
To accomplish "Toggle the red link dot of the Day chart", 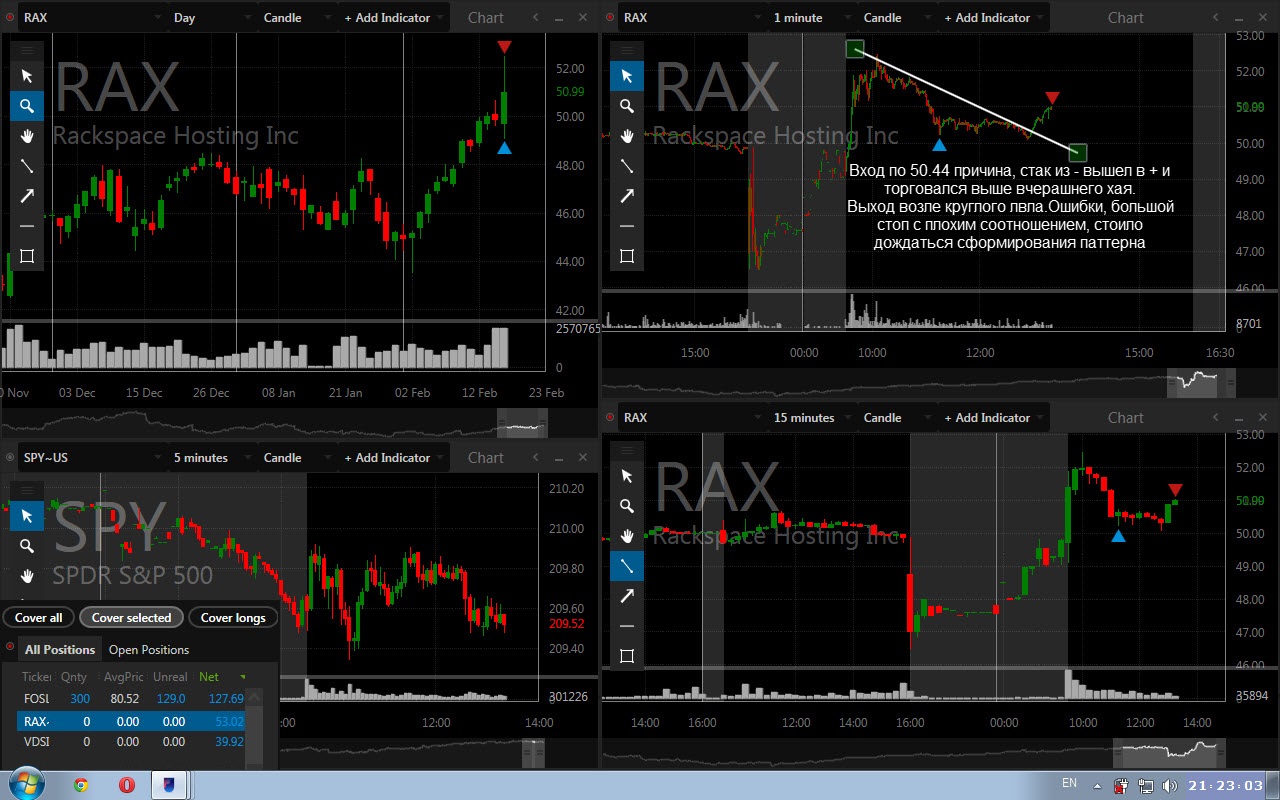I will pos(9,17).
